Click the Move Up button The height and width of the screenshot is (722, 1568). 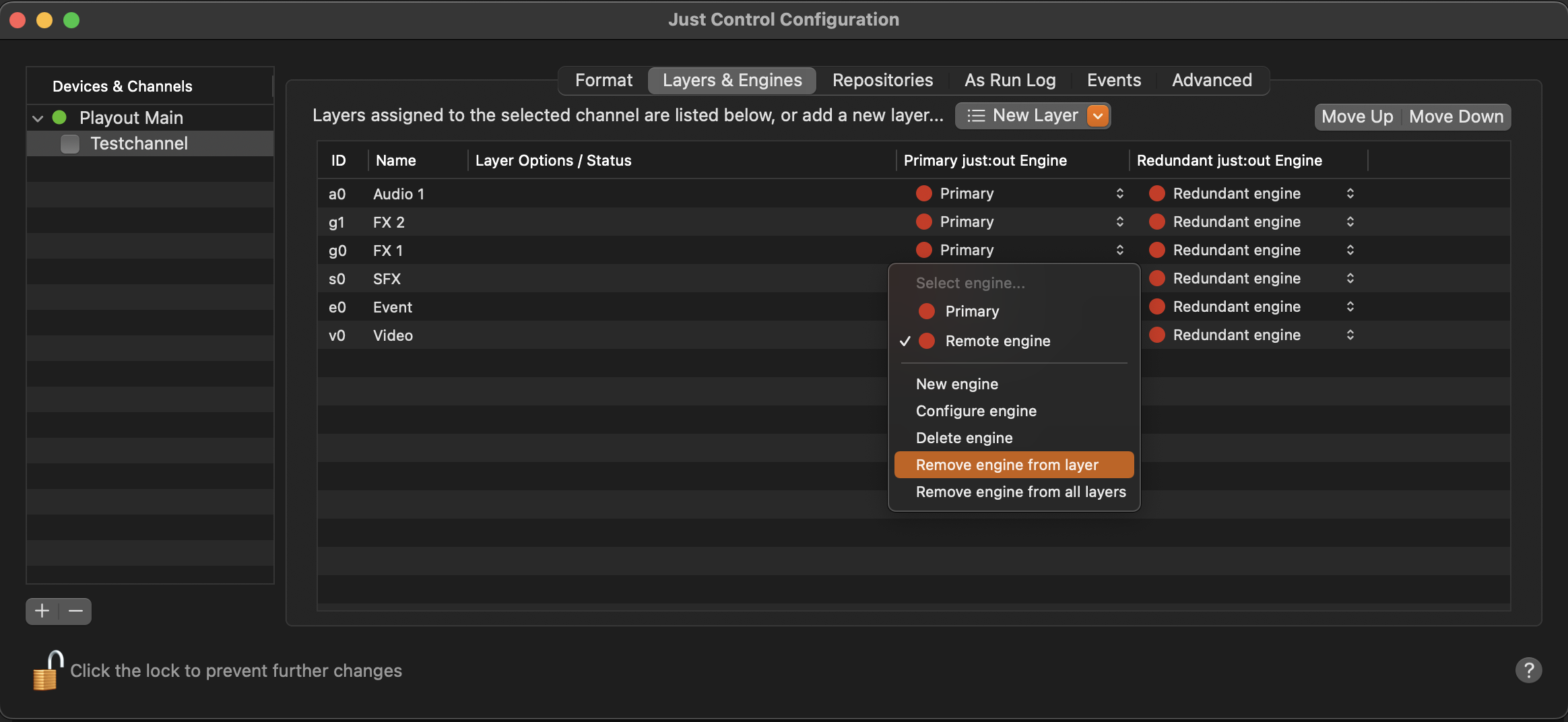click(1357, 117)
